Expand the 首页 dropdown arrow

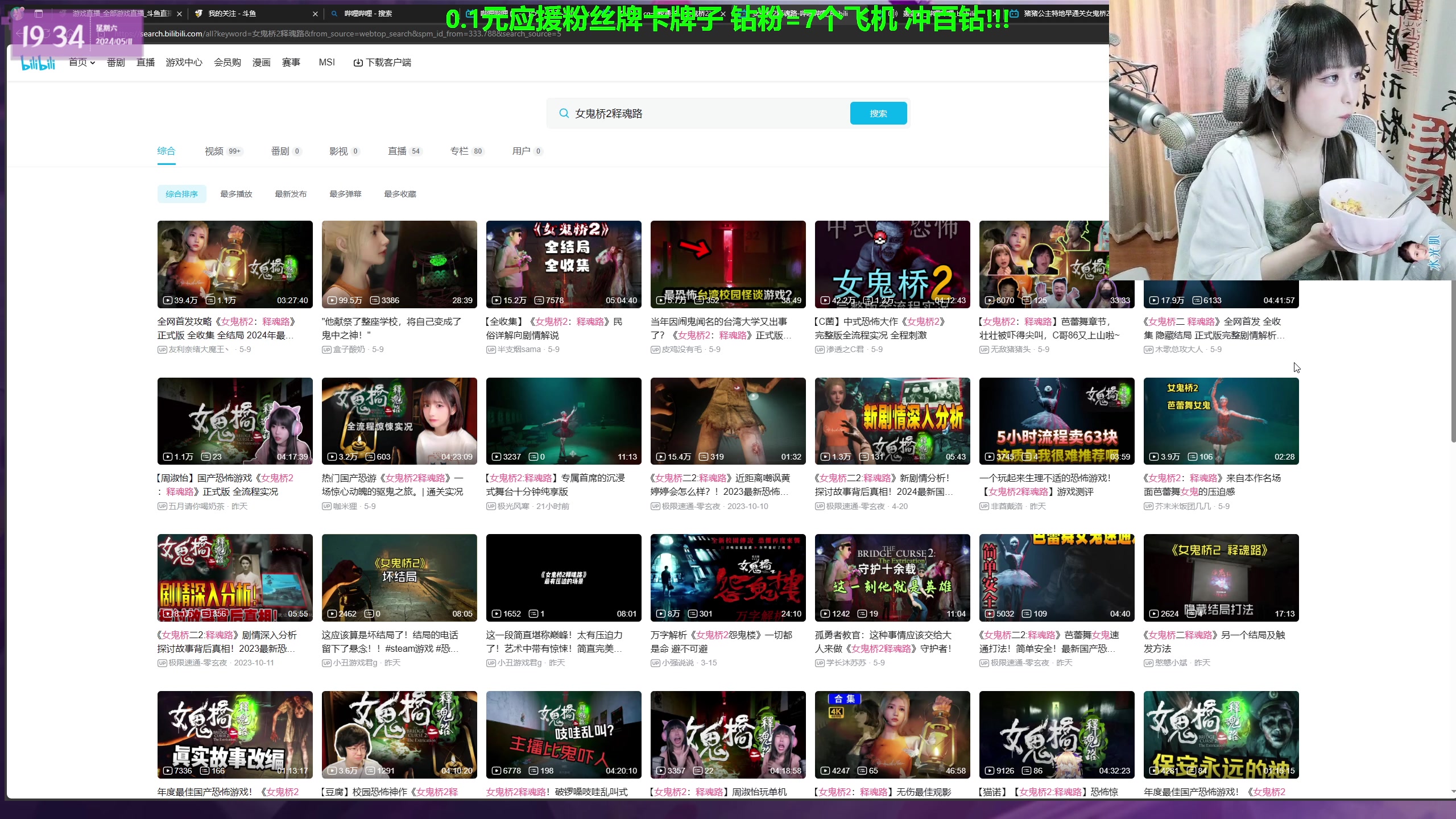(x=93, y=63)
